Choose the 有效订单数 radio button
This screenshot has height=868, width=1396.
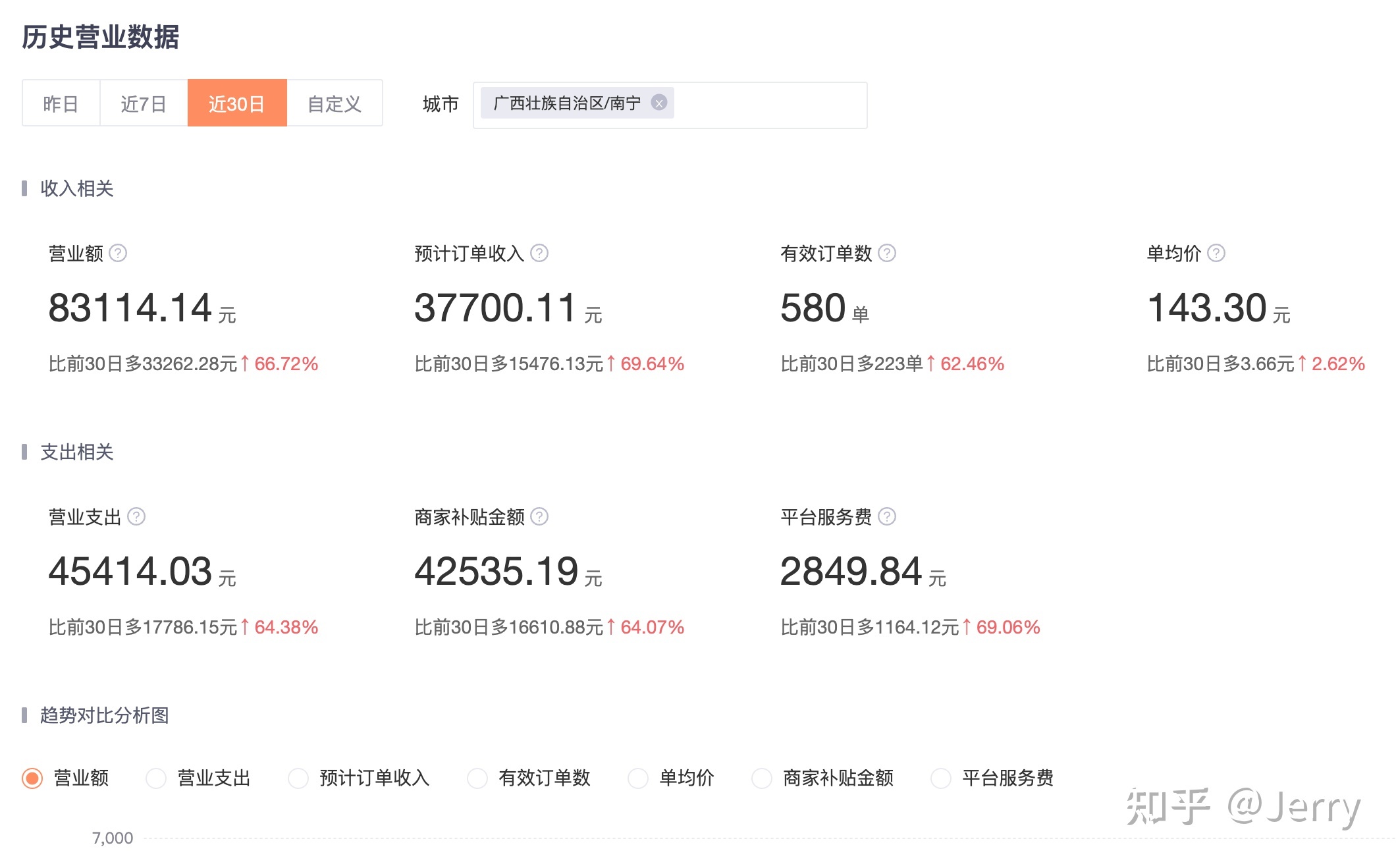477,778
